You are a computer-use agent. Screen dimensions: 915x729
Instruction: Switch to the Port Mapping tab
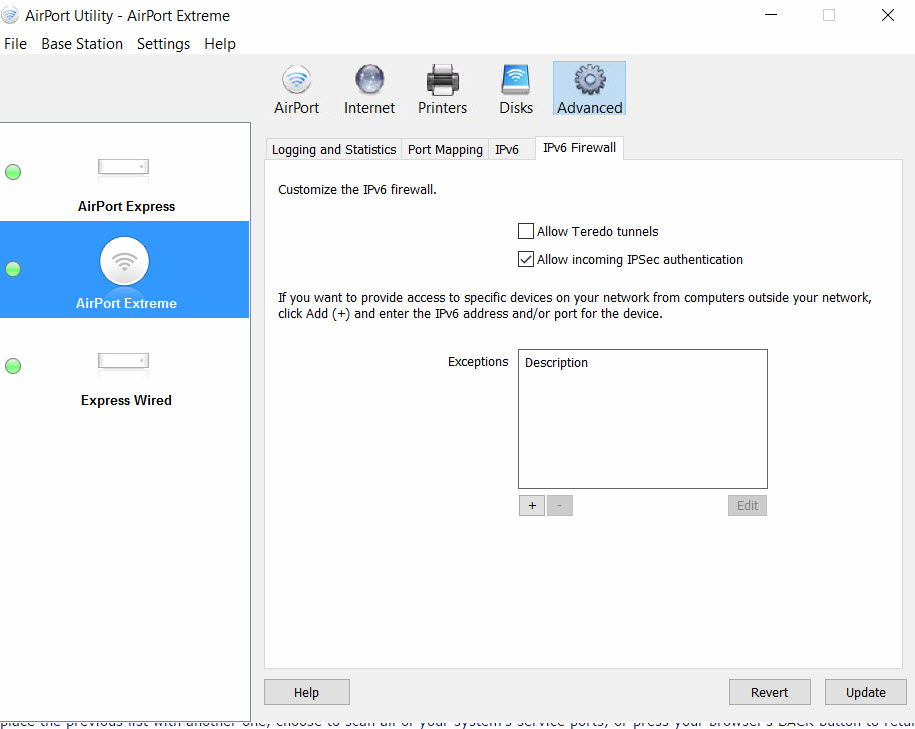click(445, 149)
